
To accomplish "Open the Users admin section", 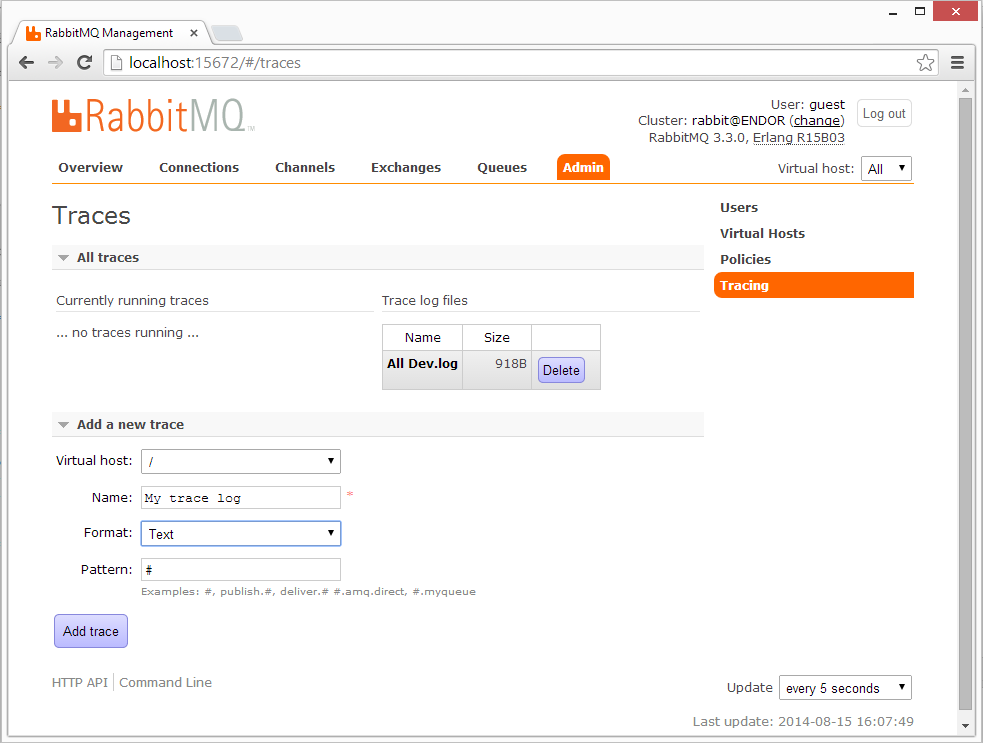I will (739, 208).
